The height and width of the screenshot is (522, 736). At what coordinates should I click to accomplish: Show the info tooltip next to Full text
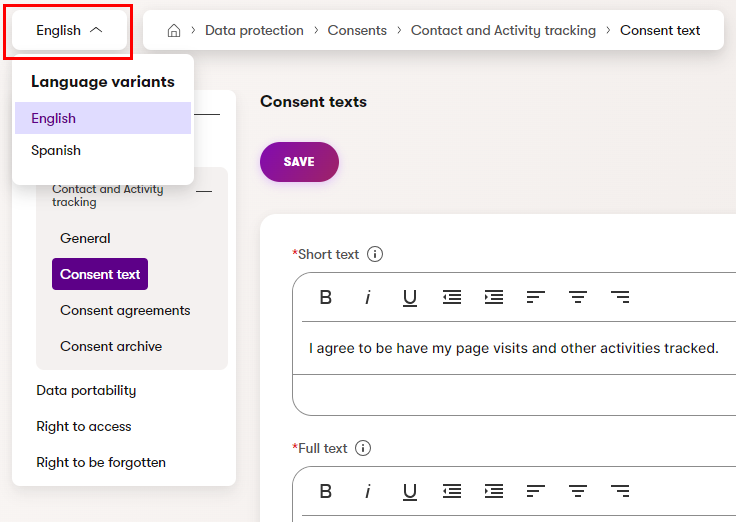[x=364, y=448]
